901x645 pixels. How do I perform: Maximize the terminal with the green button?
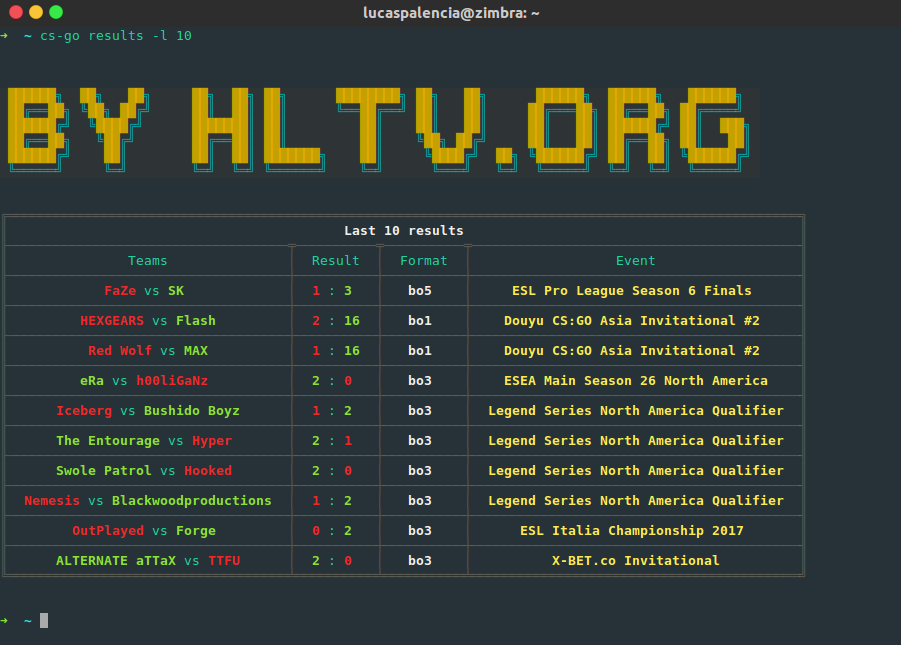point(56,12)
